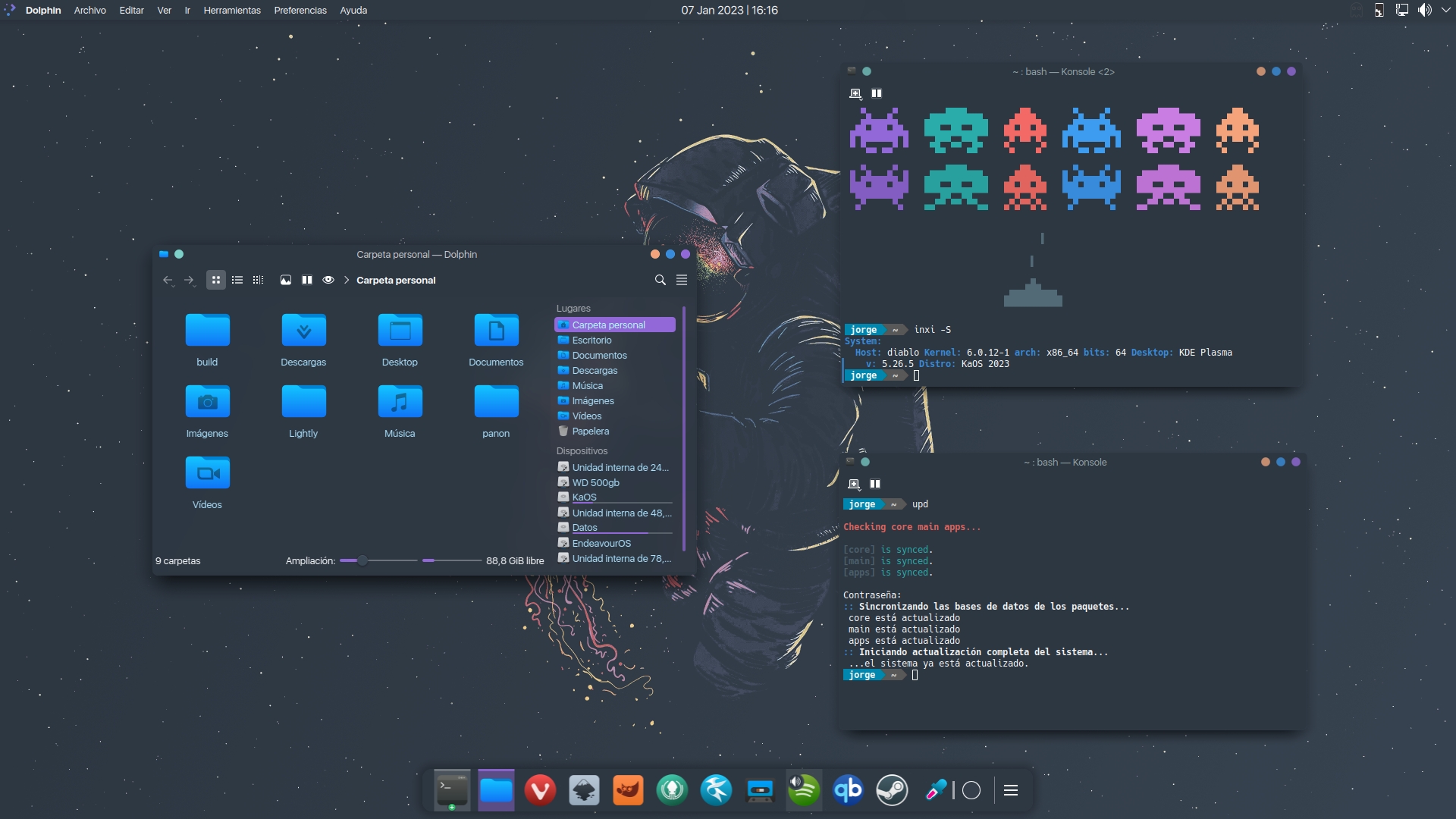1456x819 pixels.
Task: Open the Preferencias menu
Action: point(300,10)
